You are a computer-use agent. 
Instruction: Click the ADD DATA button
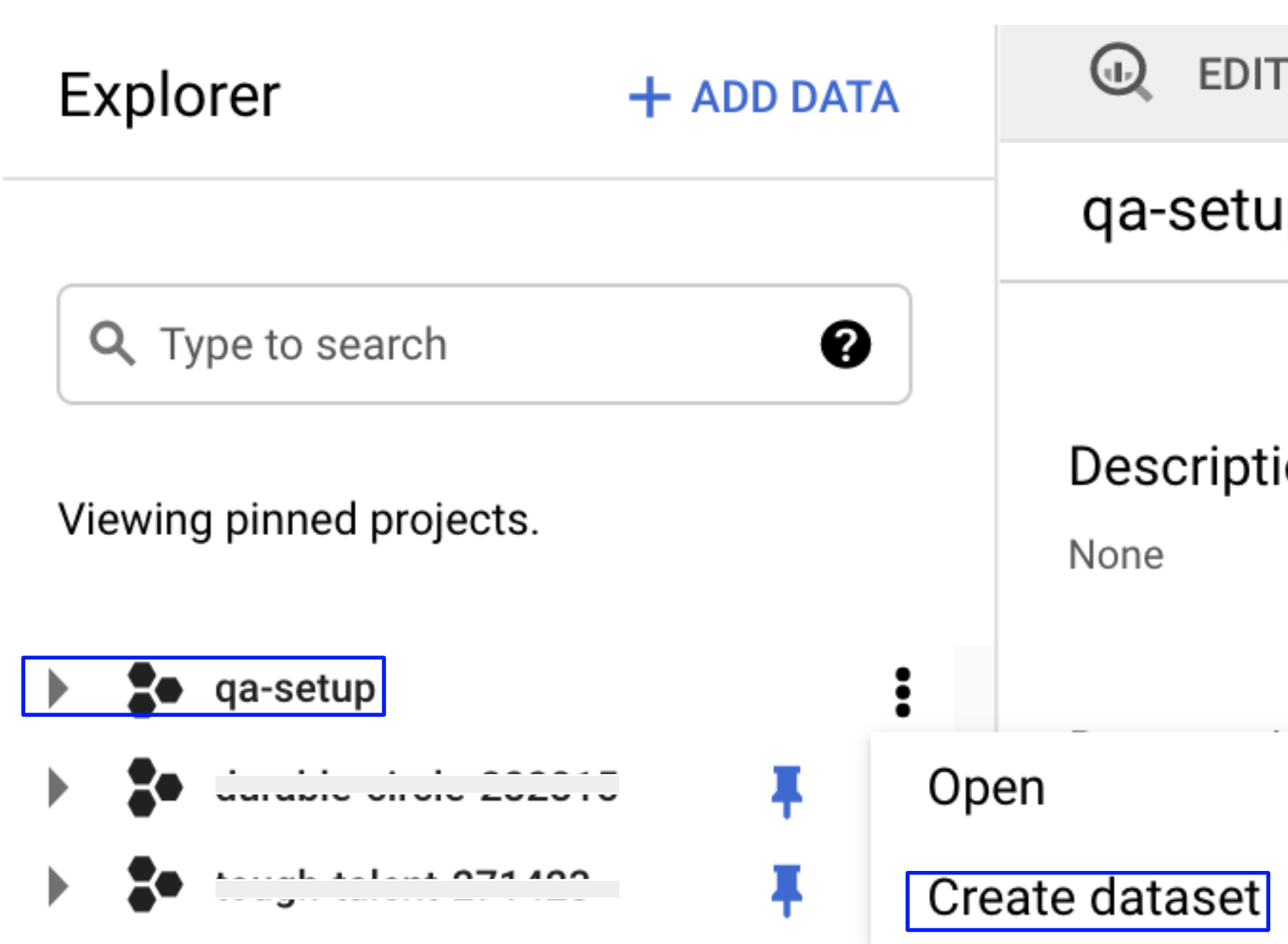763,97
